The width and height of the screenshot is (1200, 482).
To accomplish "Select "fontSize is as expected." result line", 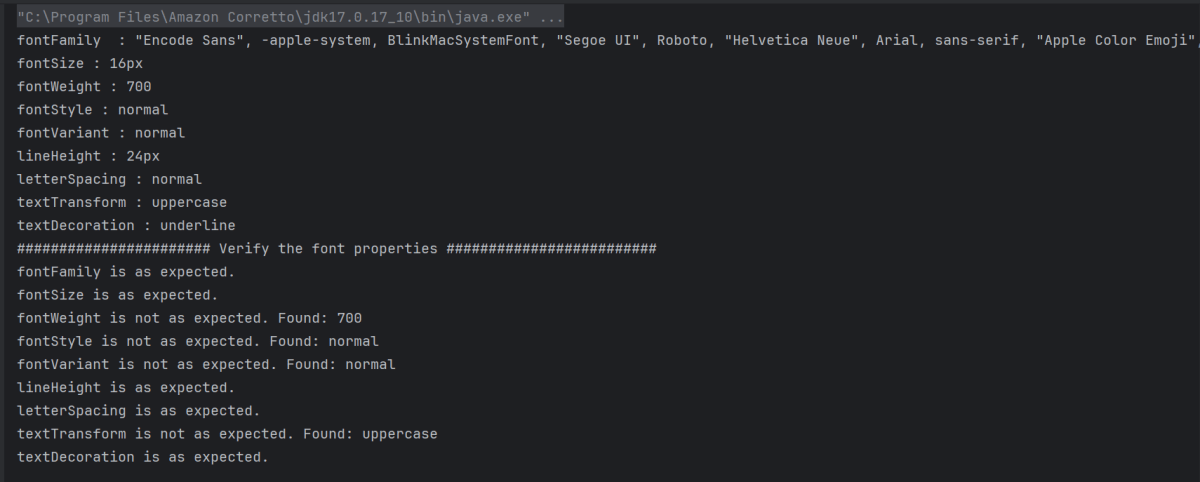I will (x=117, y=295).
